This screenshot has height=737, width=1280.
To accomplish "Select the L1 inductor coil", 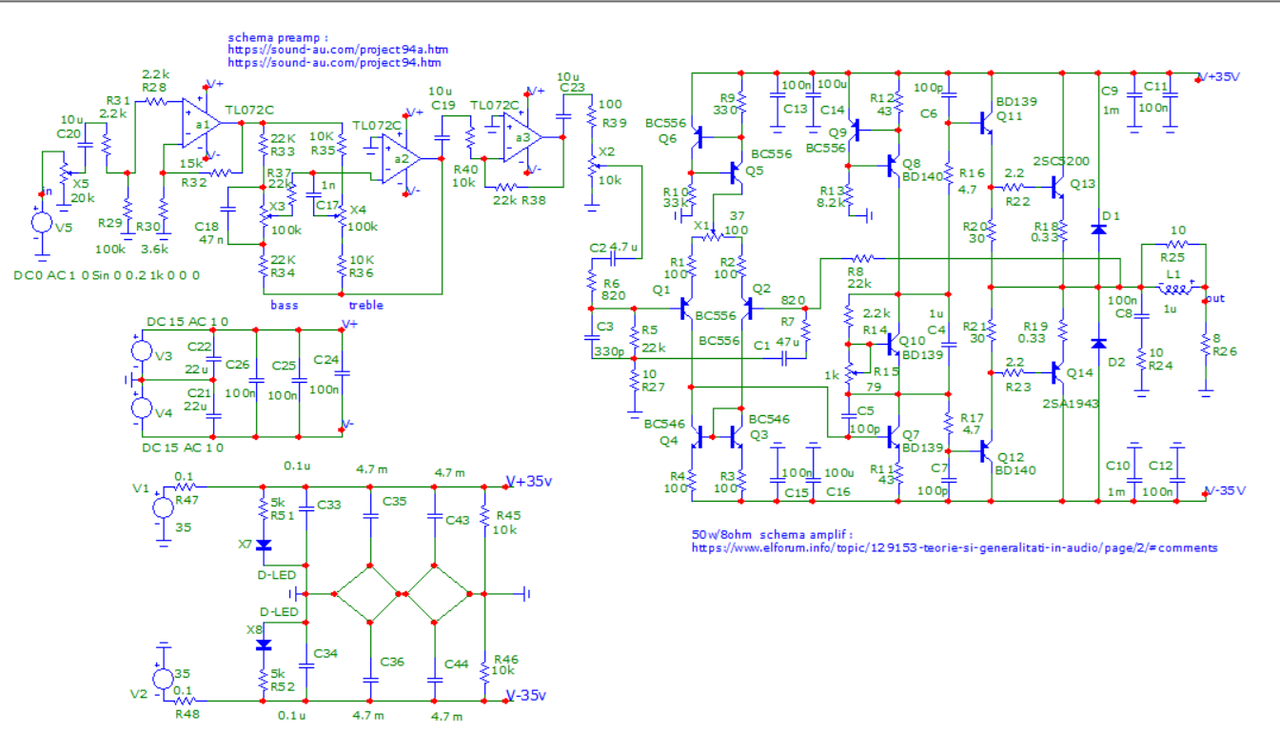I will (x=1177, y=289).
